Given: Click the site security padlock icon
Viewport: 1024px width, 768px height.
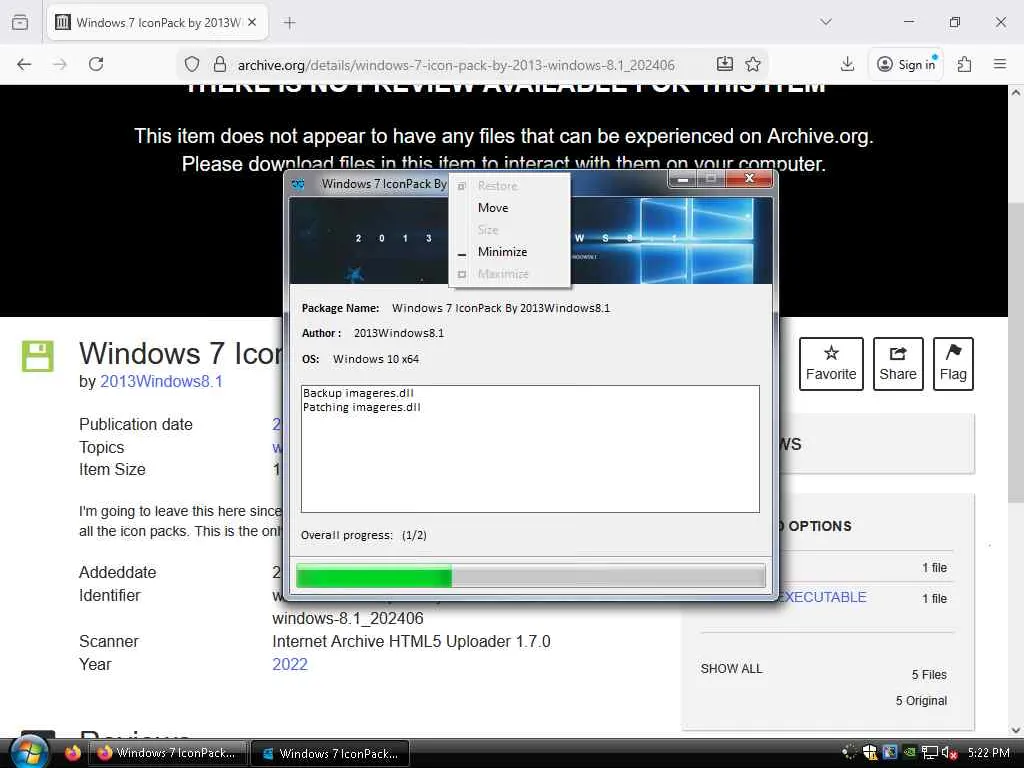Looking at the screenshot, I should 220,64.
